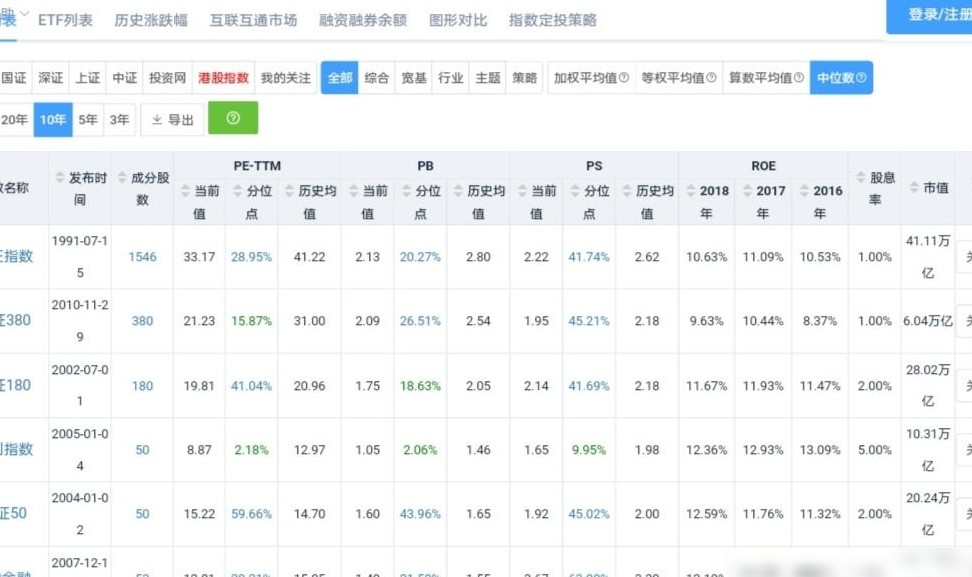Sort by 市值 column arrows
This screenshot has width=972, height=577.
[914, 187]
